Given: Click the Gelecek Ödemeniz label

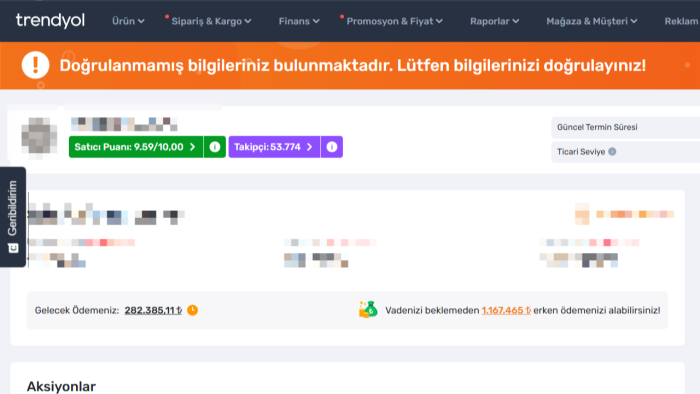Looking at the screenshot, I should coord(77,310).
